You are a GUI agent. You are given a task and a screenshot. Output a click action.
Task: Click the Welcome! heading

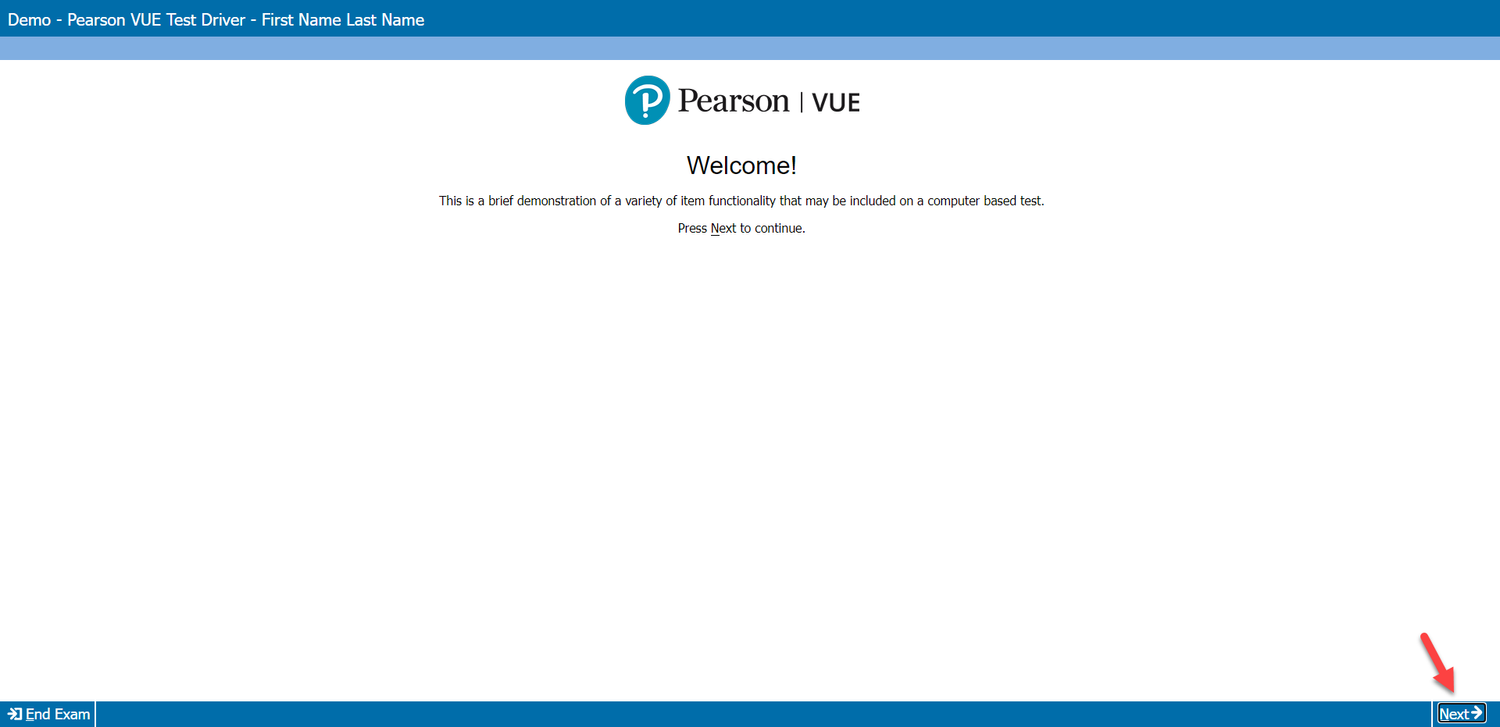[740, 165]
